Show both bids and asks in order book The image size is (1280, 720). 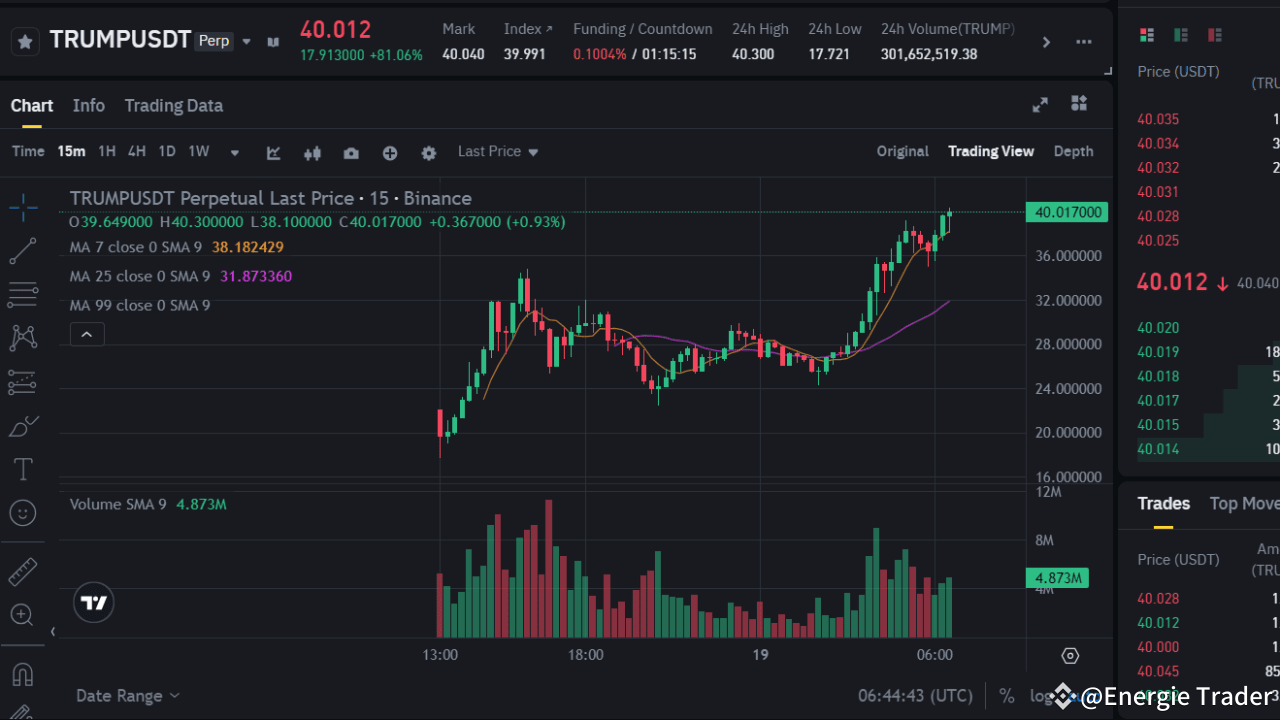tap(1147, 35)
